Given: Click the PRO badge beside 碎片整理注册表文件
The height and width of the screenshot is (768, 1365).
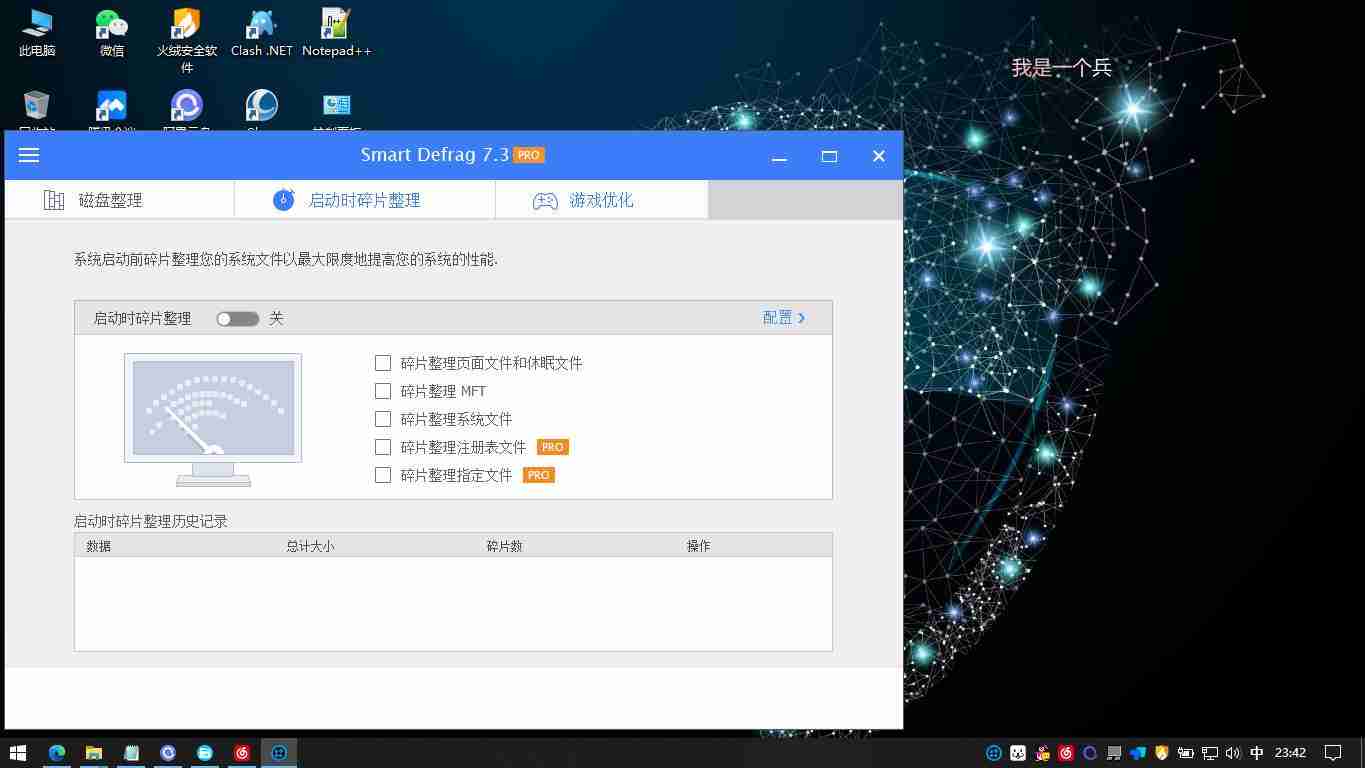Looking at the screenshot, I should (553, 447).
